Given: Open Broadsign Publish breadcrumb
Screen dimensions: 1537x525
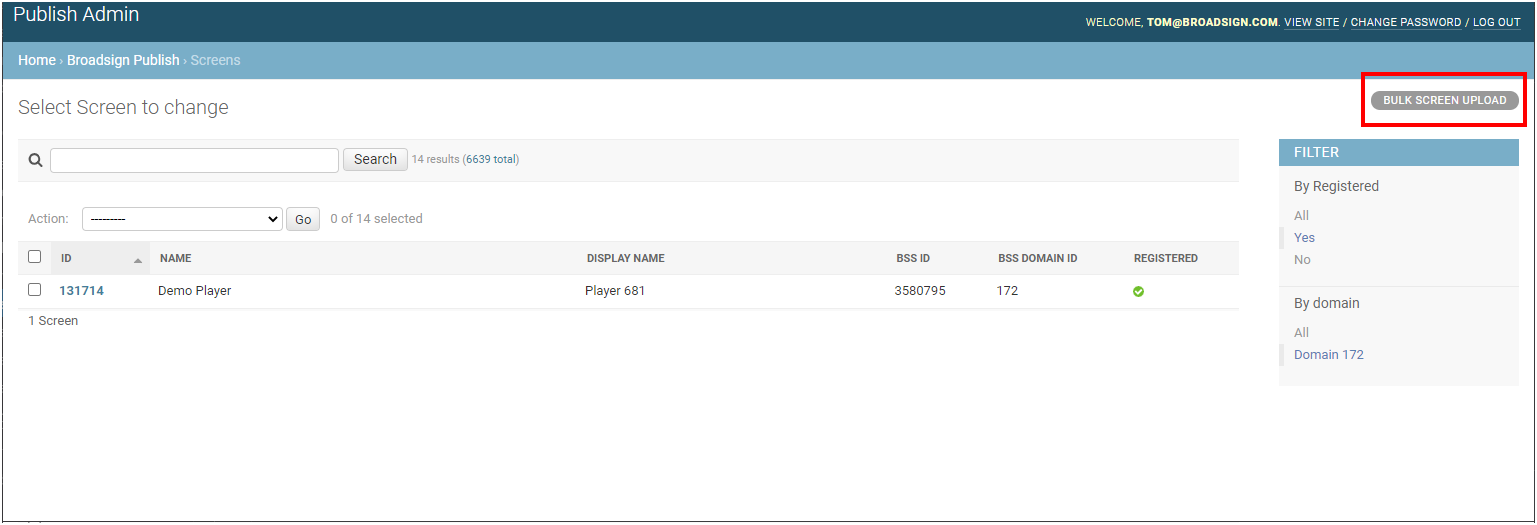Looking at the screenshot, I should click(x=123, y=60).
